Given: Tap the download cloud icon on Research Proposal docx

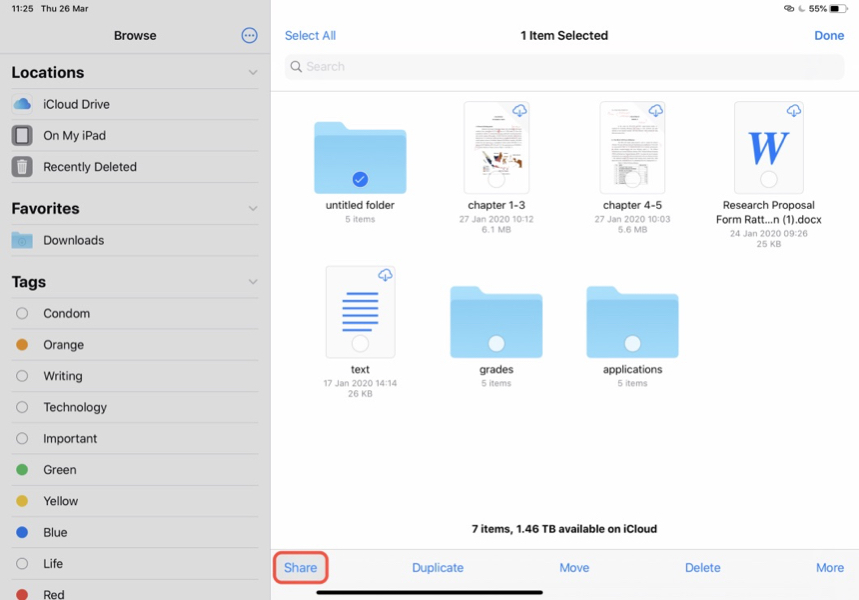Looking at the screenshot, I should pos(793,111).
